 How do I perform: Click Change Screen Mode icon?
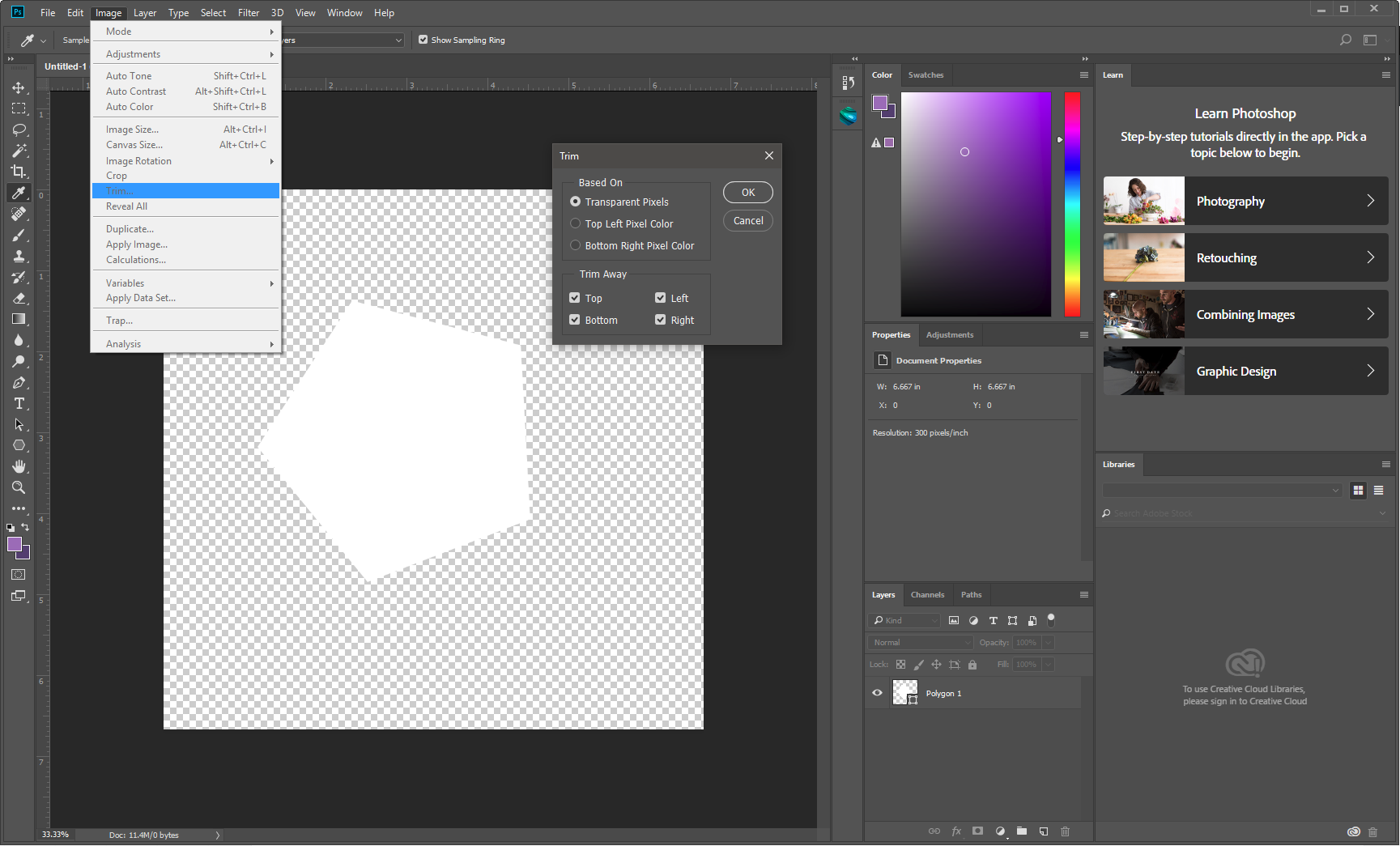click(x=19, y=596)
